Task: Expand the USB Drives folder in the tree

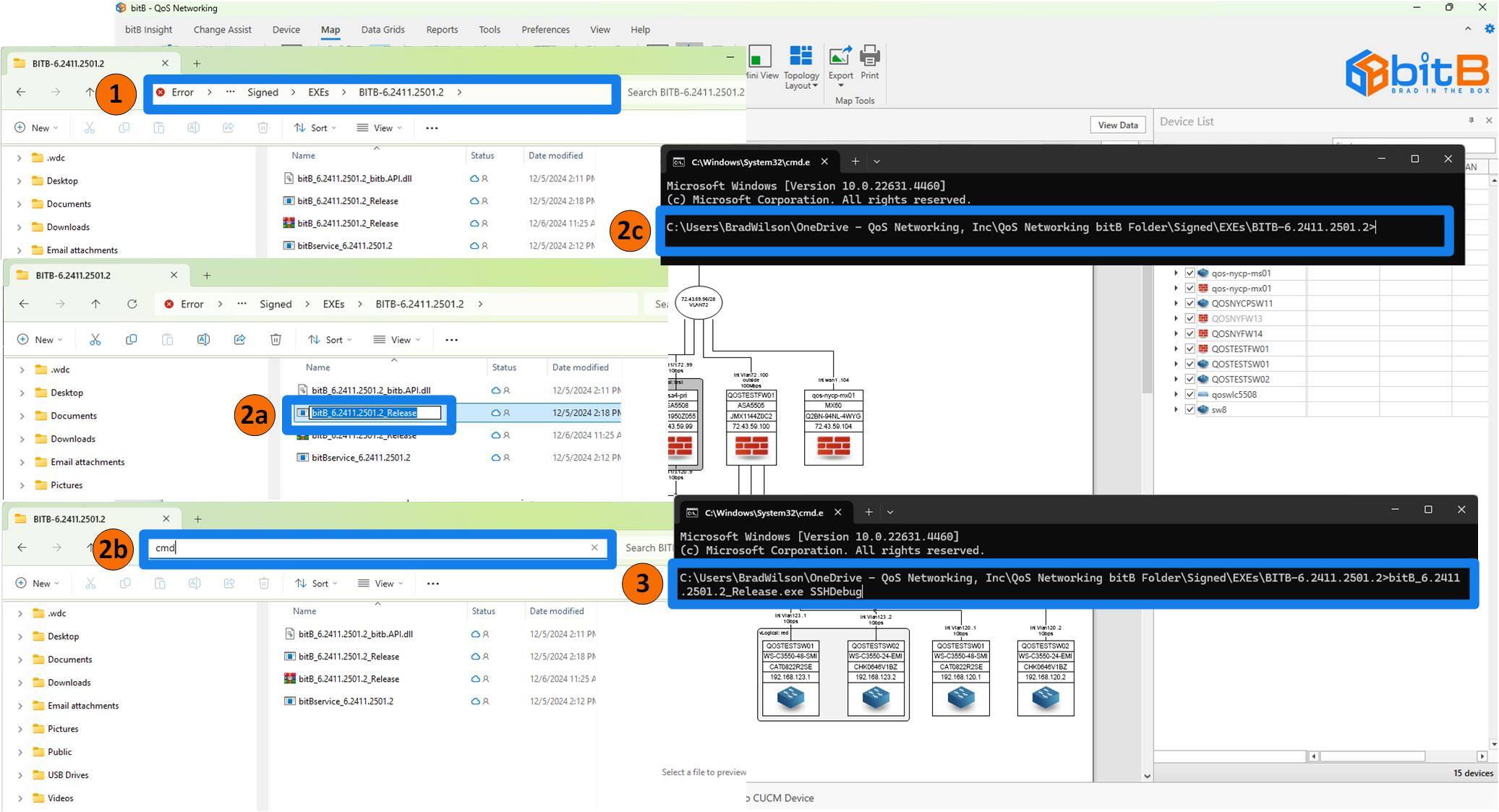Action: pyautogui.click(x=20, y=774)
